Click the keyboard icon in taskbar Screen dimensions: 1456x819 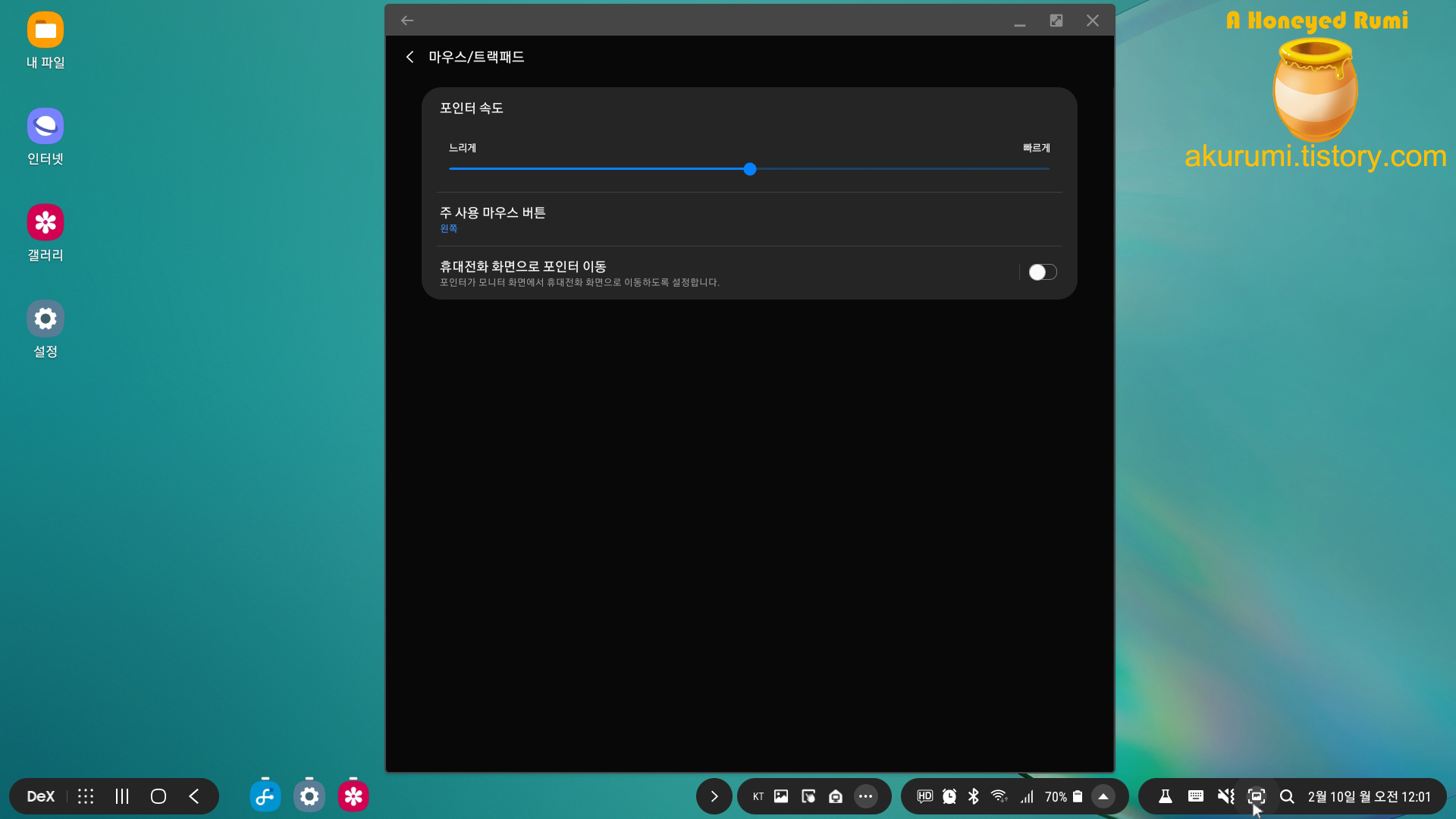tap(1196, 796)
